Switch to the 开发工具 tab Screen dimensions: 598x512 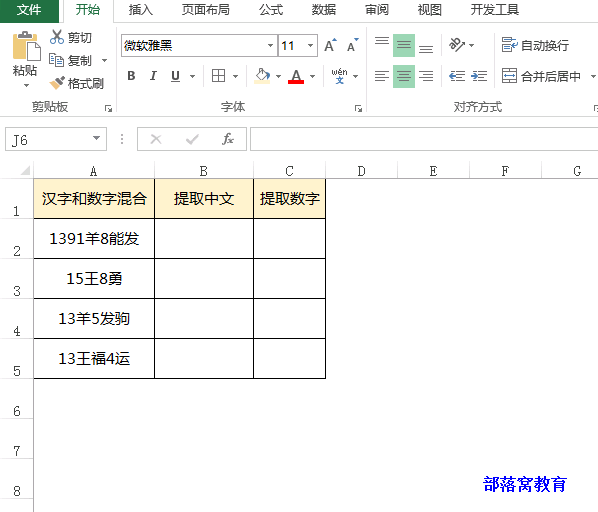[x=495, y=10]
